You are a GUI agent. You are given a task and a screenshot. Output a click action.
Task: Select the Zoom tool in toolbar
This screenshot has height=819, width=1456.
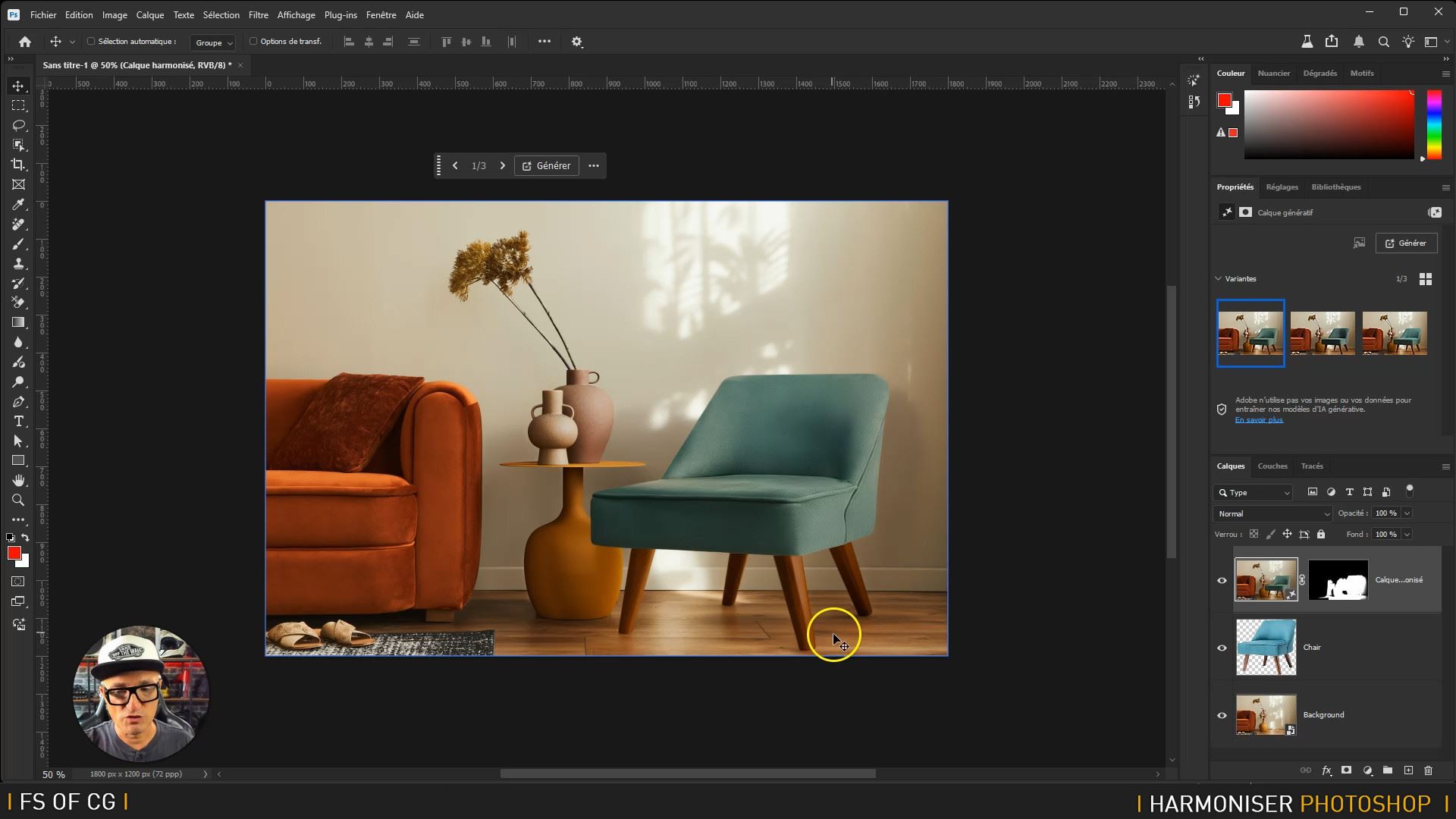18,500
